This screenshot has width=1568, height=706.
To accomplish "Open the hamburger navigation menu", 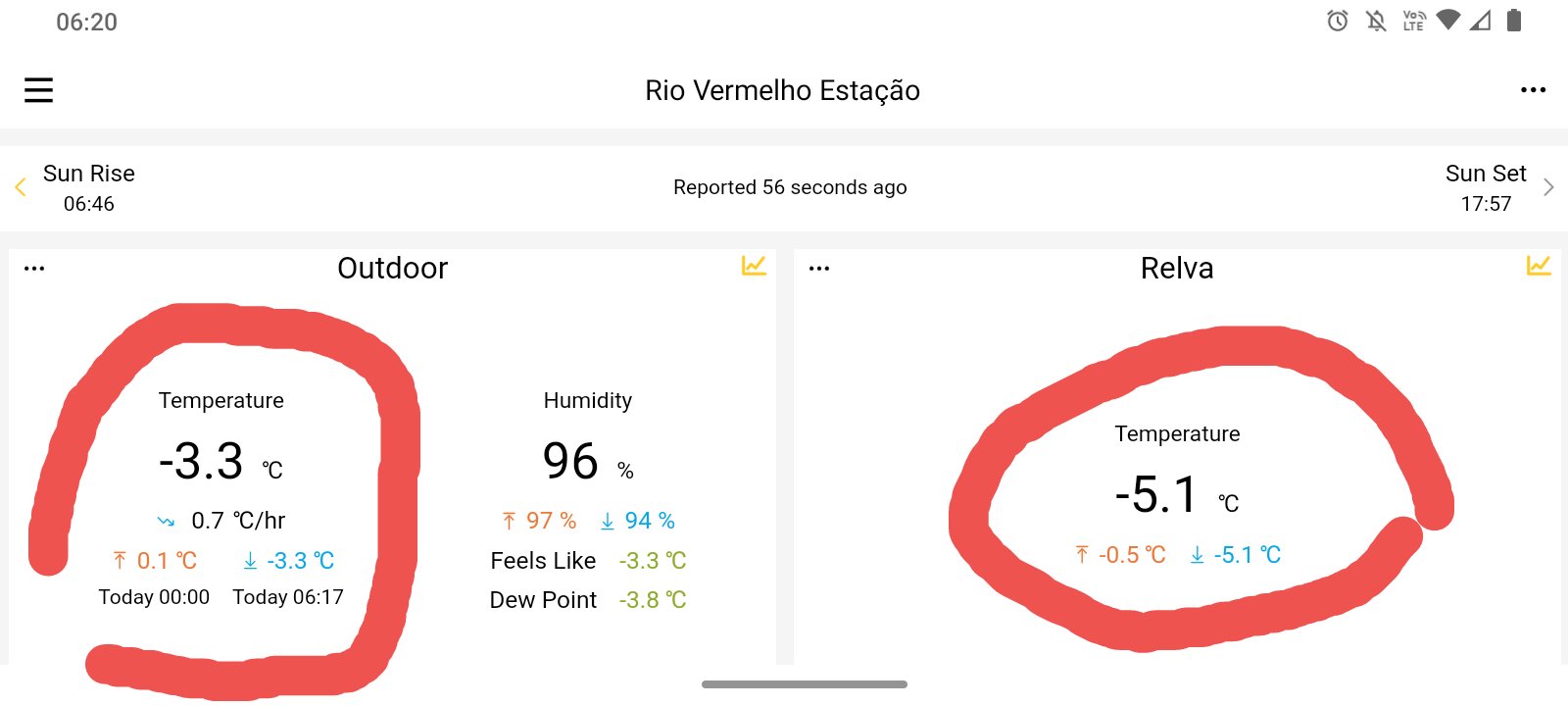I will [38, 90].
